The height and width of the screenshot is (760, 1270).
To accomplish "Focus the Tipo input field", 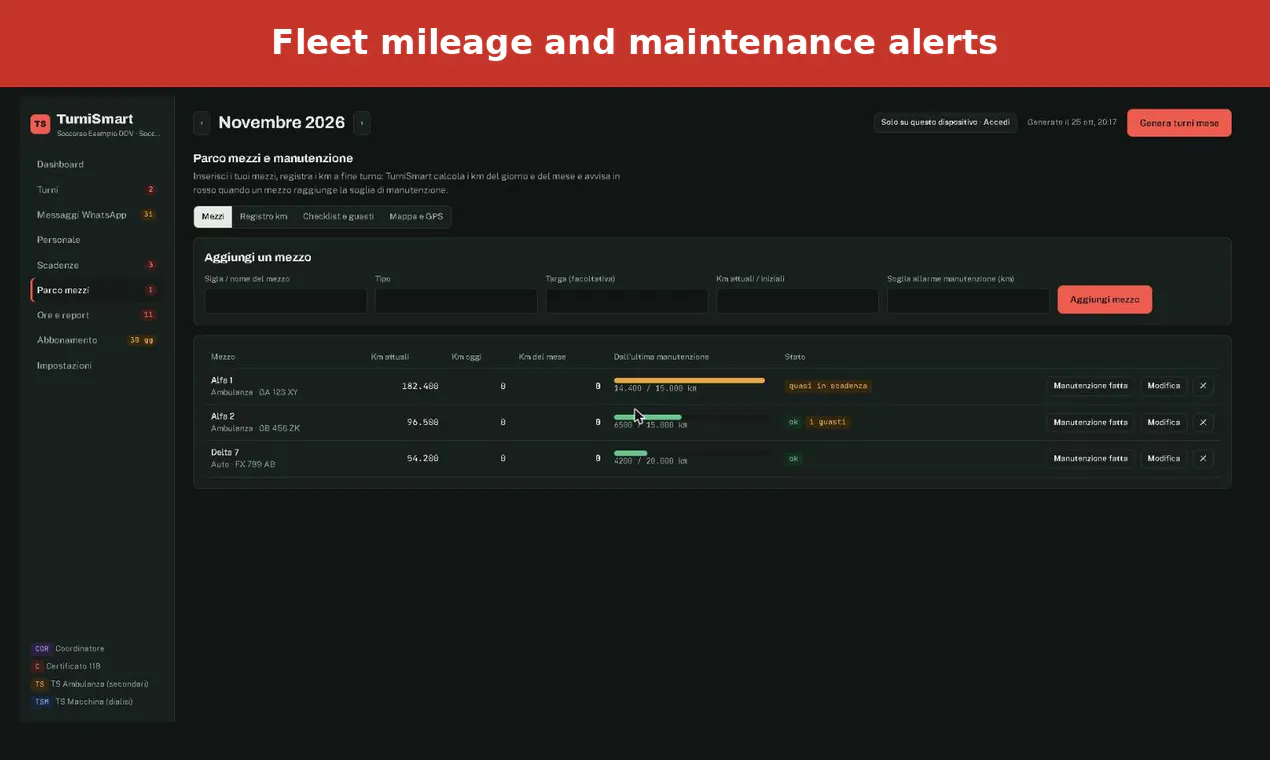I will tap(456, 301).
